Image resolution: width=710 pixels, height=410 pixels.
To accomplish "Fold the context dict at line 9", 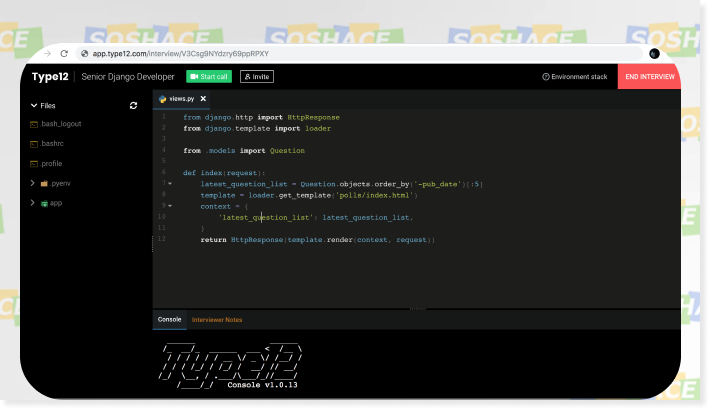I will 170,206.
